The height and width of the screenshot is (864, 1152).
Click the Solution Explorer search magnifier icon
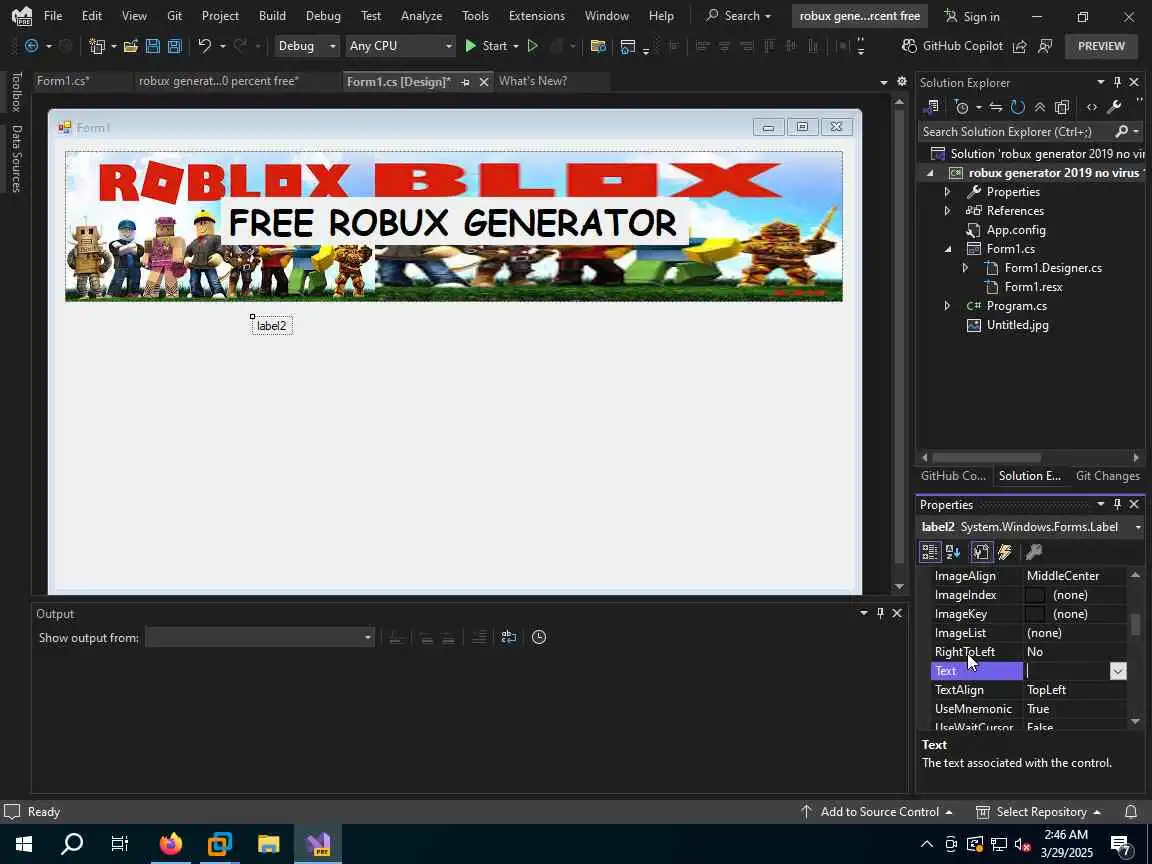tap(1121, 132)
